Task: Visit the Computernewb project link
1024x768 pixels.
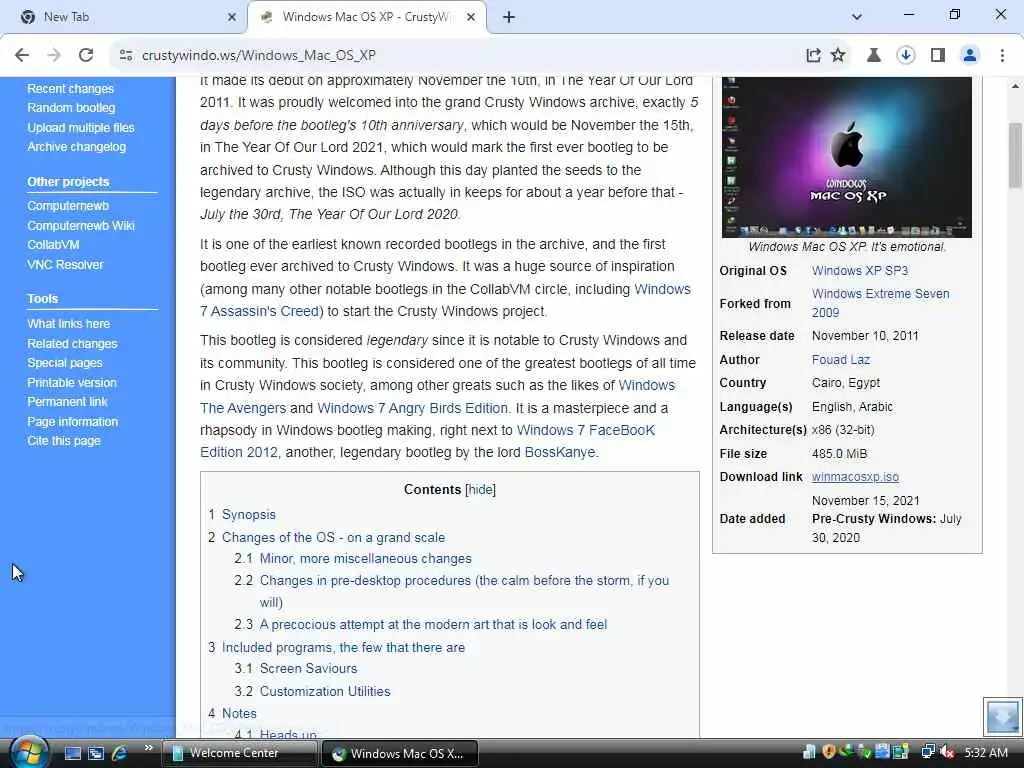Action: (68, 206)
